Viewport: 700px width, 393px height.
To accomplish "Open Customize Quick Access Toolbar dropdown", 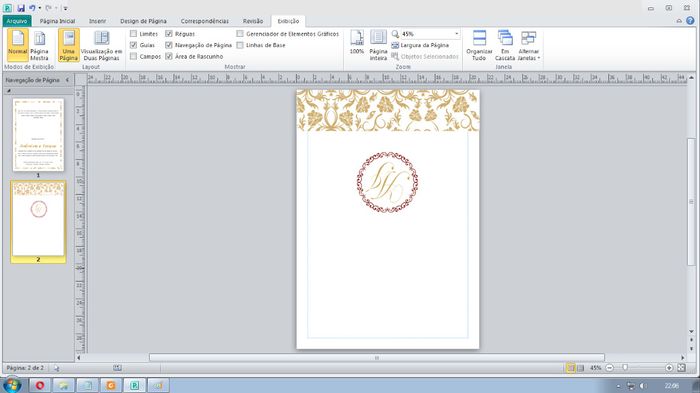I will click(x=65, y=8).
